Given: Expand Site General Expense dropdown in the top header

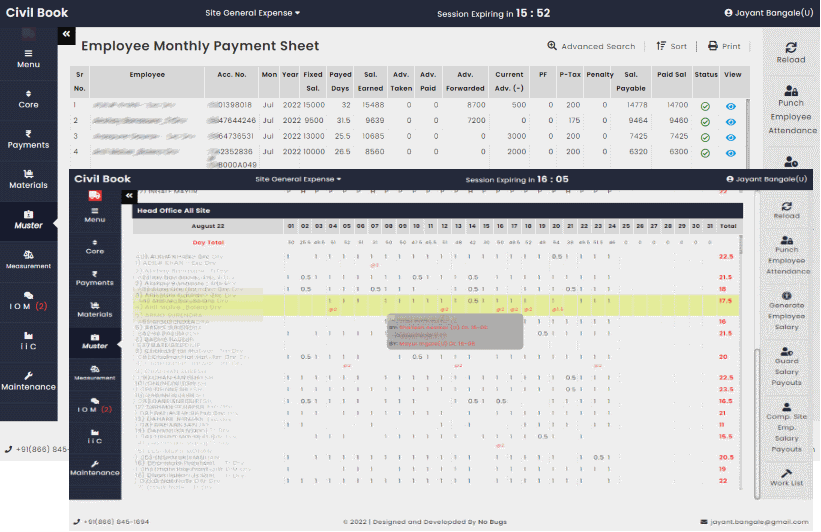Looking at the screenshot, I should click(x=252, y=13).
